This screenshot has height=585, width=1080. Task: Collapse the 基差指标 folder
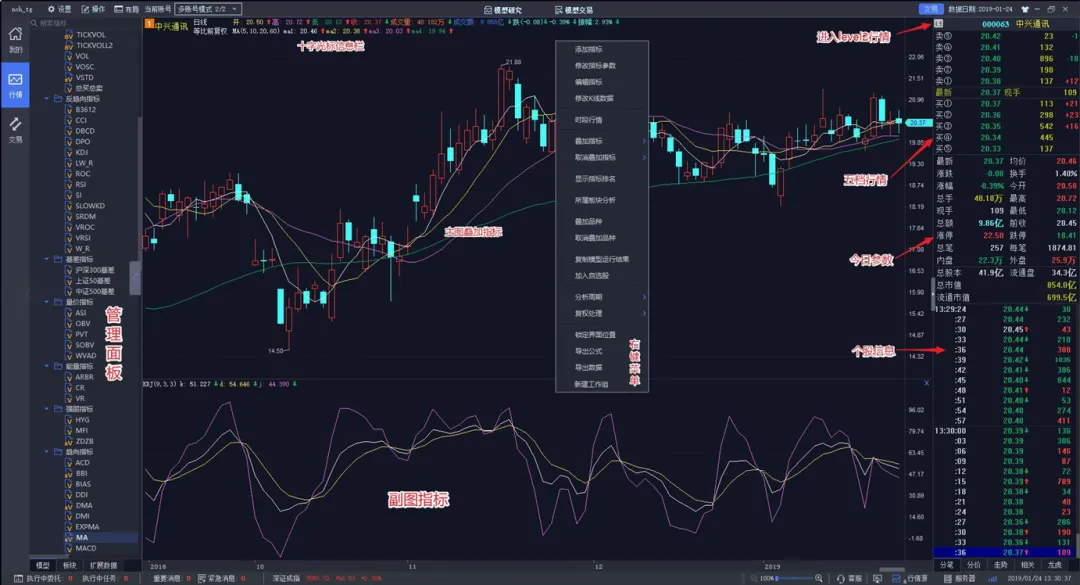pyautogui.click(x=47, y=259)
